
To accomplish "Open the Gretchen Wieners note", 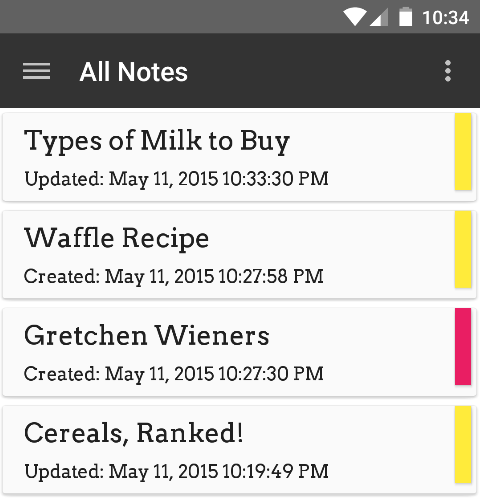I will coord(239,352).
